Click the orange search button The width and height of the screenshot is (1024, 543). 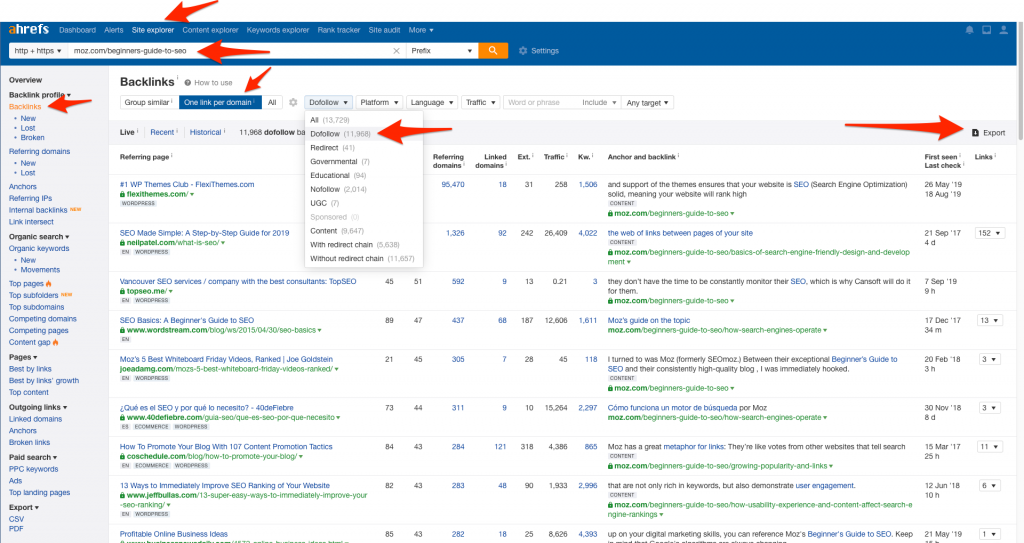(493, 50)
